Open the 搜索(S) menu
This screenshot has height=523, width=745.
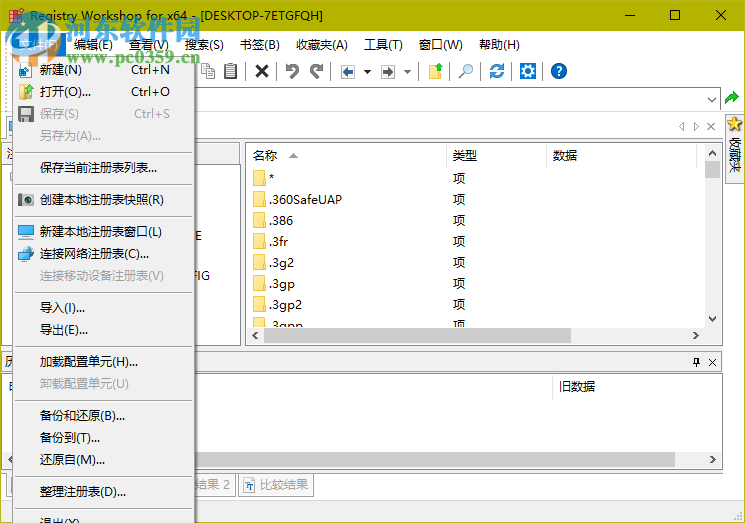(x=204, y=45)
